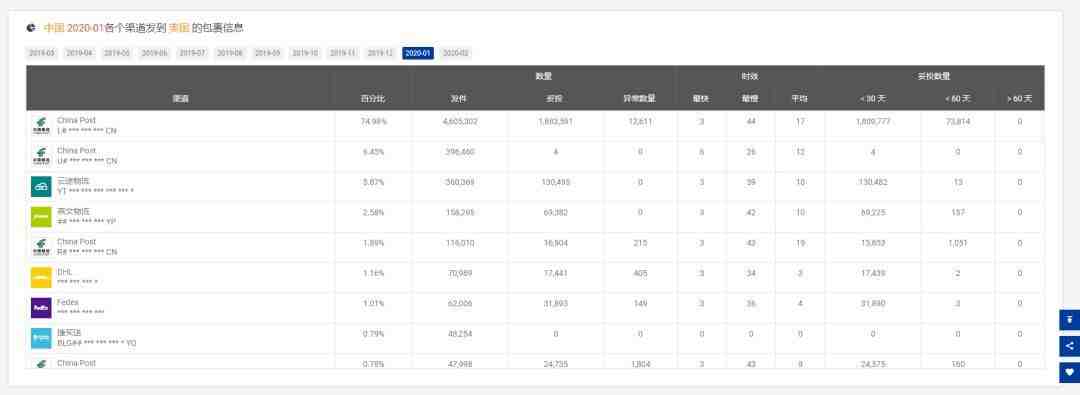Click the orange 中国 link in the title
Image resolution: width=1080 pixels, height=395 pixels.
click(x=54, y=28)
